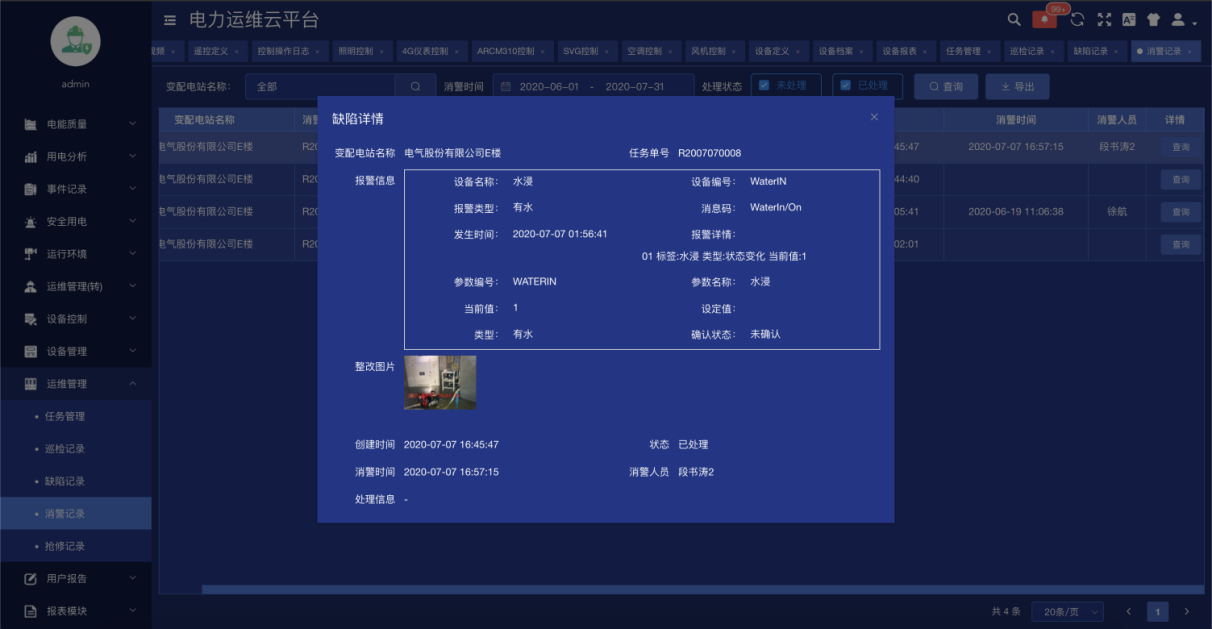Click the 事件记录 sidebar icon

point(30,189)
